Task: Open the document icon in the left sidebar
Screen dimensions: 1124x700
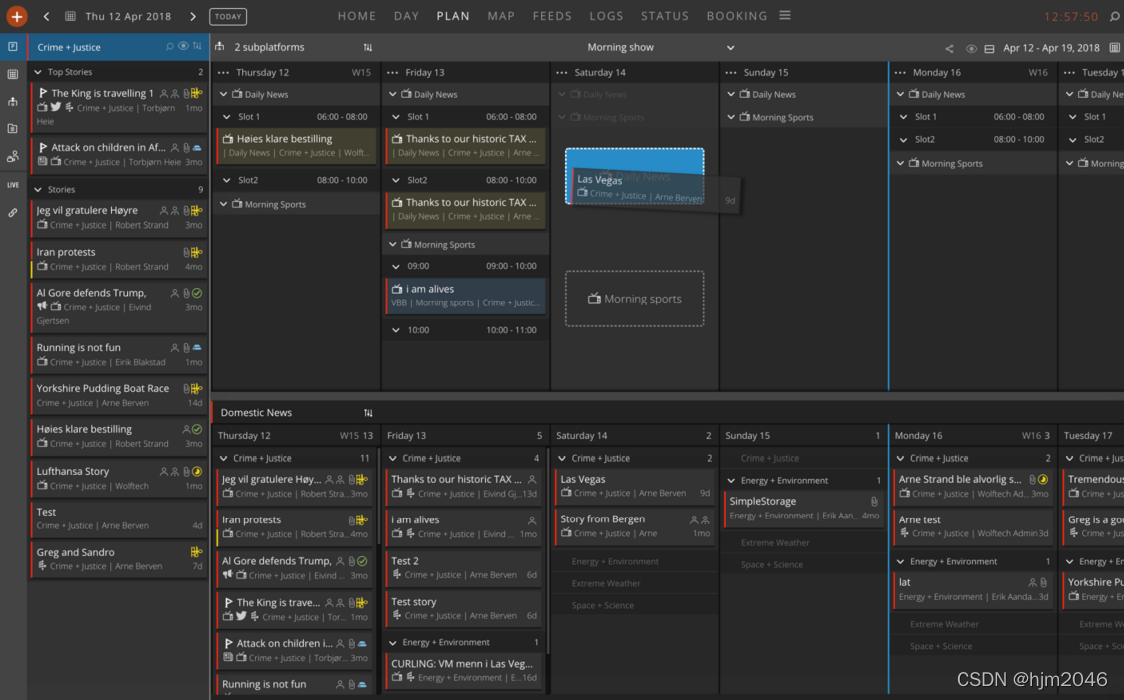Action: [x=13, y=128]
